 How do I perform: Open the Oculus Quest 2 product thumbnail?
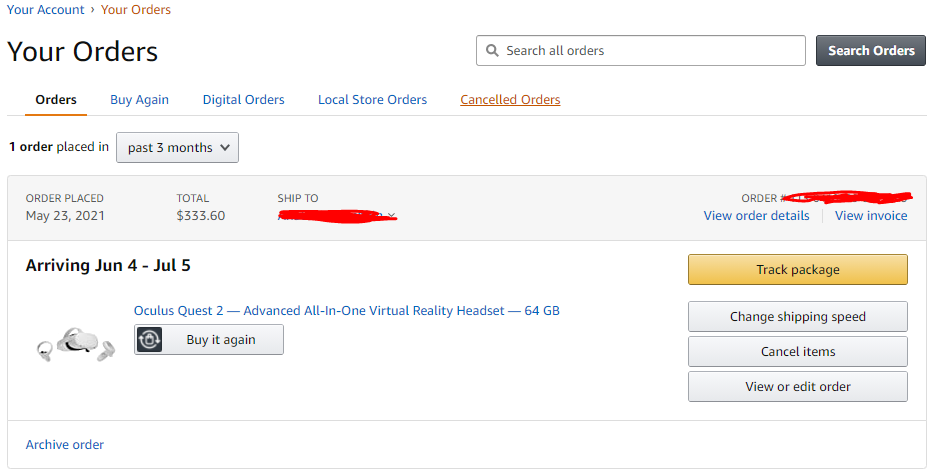click(76, 344)
